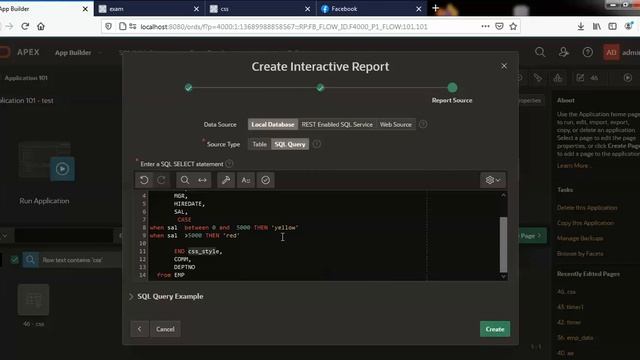Click the Redo icon in code editor
Image resolution: width=640 pixels, height=360 pixels.
pyautogui.click(x=162, y=180)
